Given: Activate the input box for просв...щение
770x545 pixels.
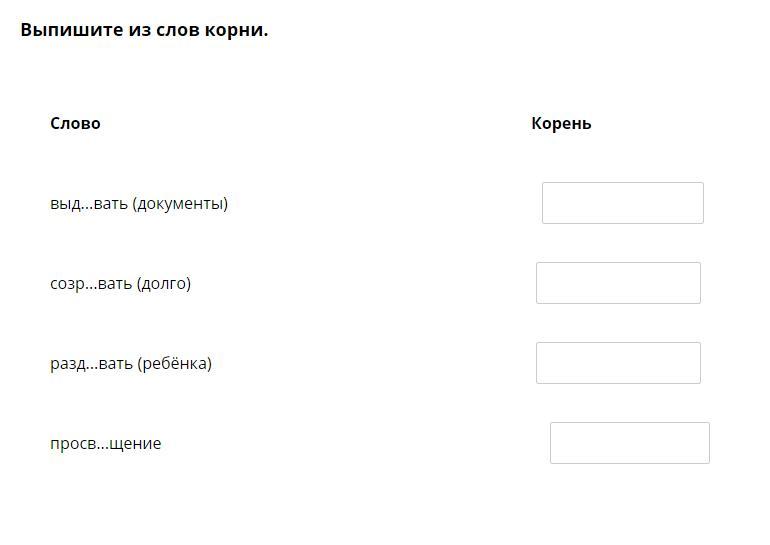Looking at the screenshot, I should pos(629,443).
